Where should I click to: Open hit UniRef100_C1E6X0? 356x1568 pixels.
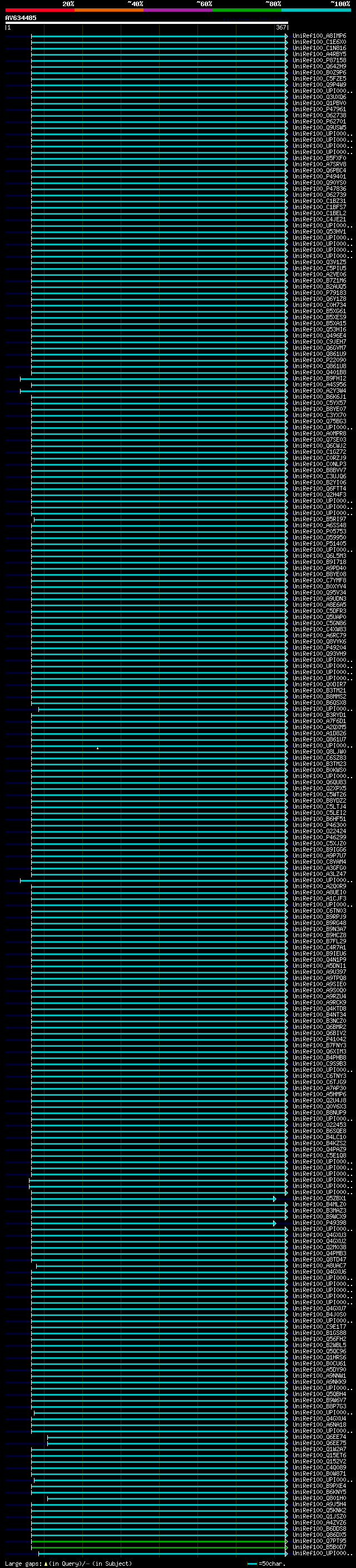tap(319, 42)
